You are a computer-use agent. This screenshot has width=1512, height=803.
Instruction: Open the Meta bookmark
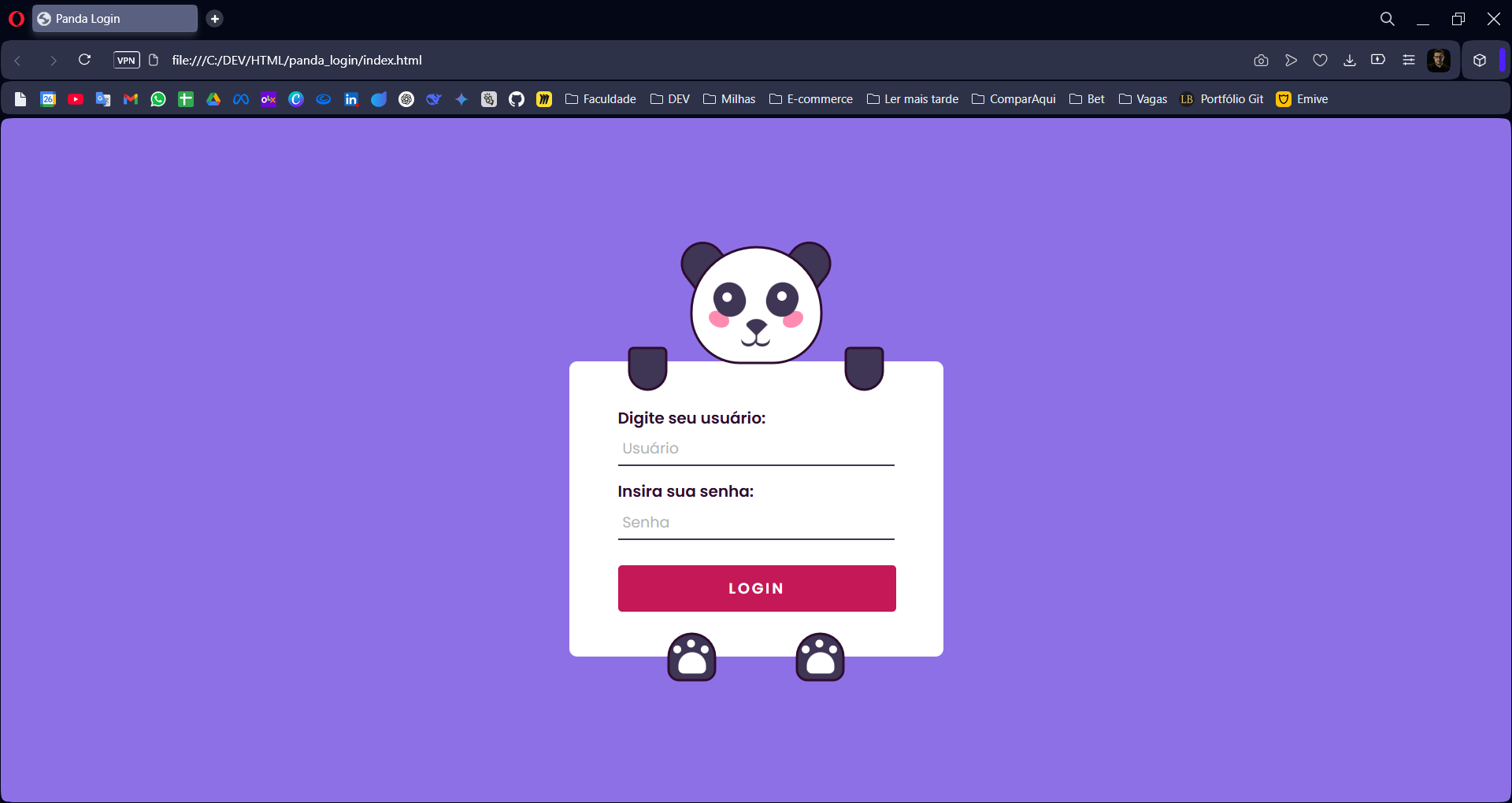241,99
